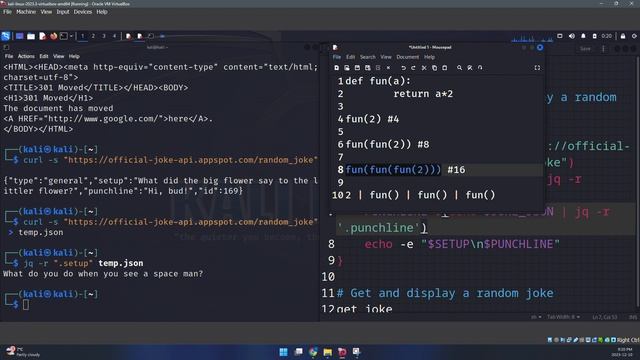Switch to workspace 2
The width and height of the screenshot is (640, 360).
click(x=93, y=36)
